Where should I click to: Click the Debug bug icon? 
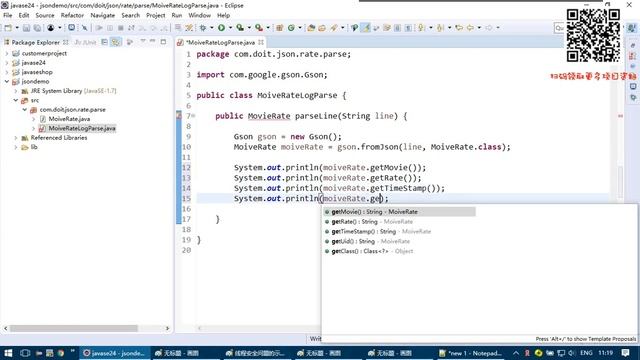[x=203, y=28]
